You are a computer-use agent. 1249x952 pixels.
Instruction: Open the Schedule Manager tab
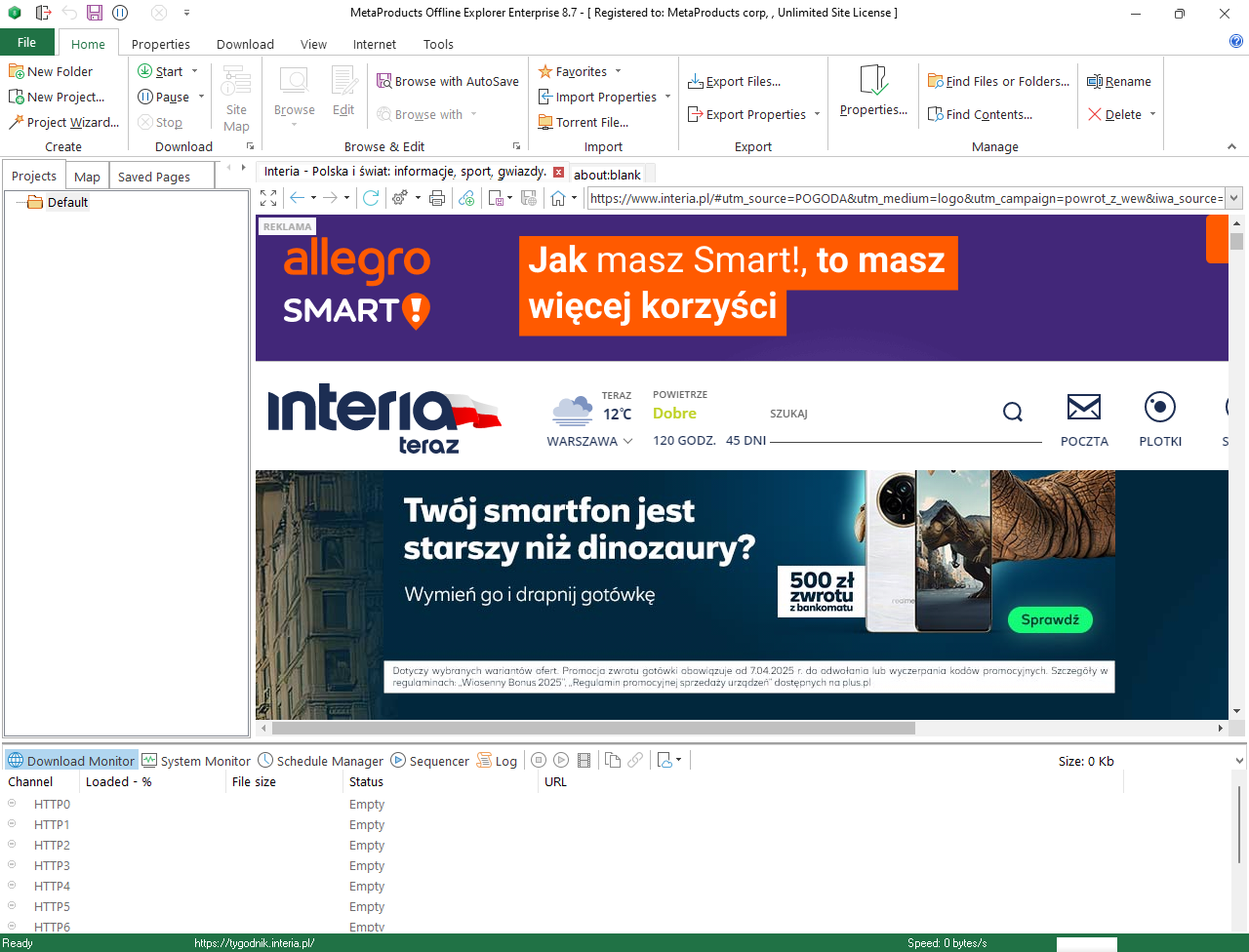tap(321, 761)
